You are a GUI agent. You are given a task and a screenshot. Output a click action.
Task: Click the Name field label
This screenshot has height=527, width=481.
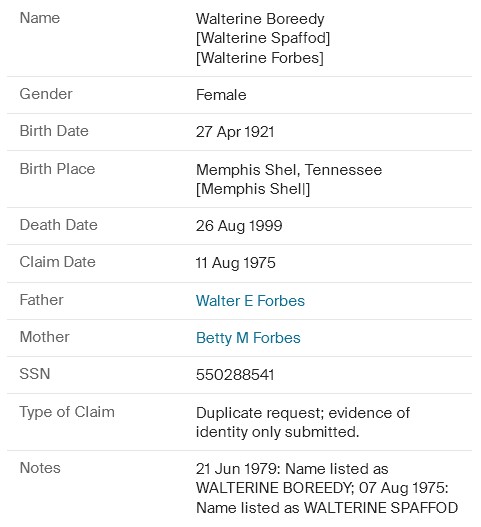pos(40,18)
